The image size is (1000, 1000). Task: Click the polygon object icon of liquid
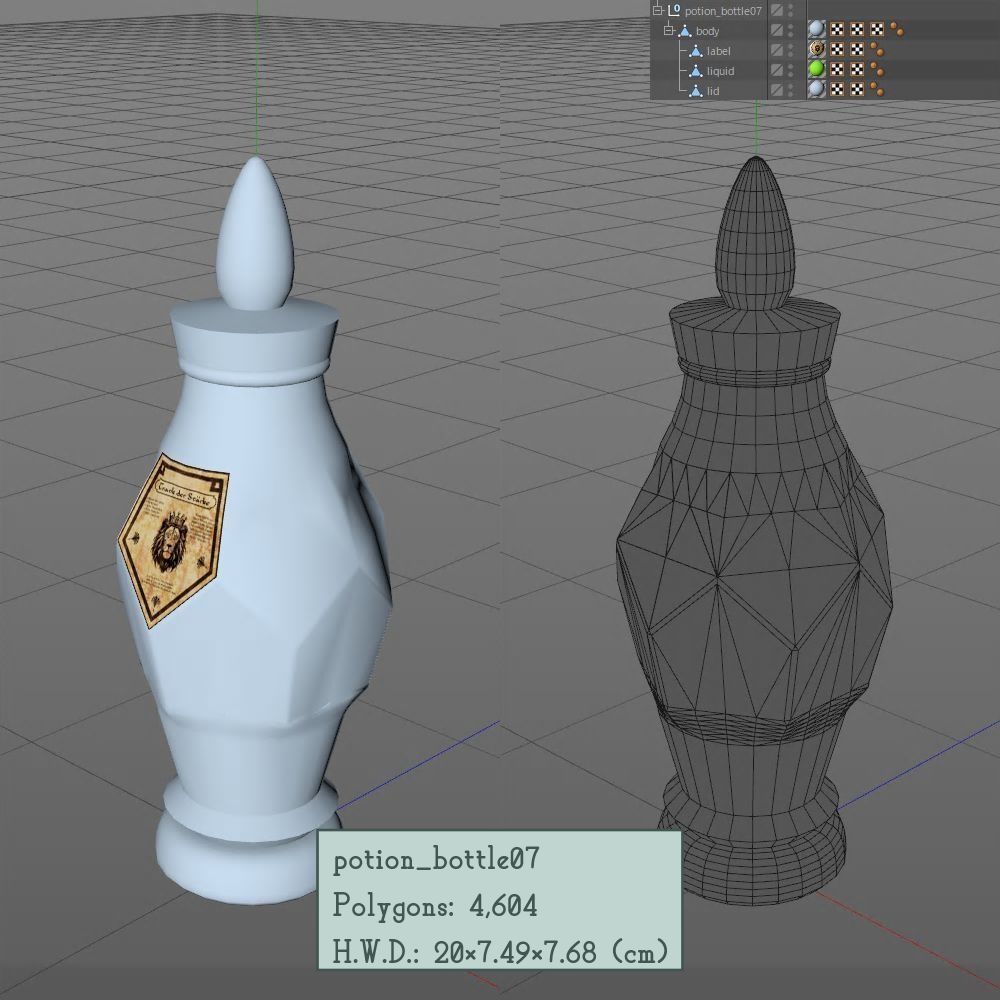click(x=696, y=71)
